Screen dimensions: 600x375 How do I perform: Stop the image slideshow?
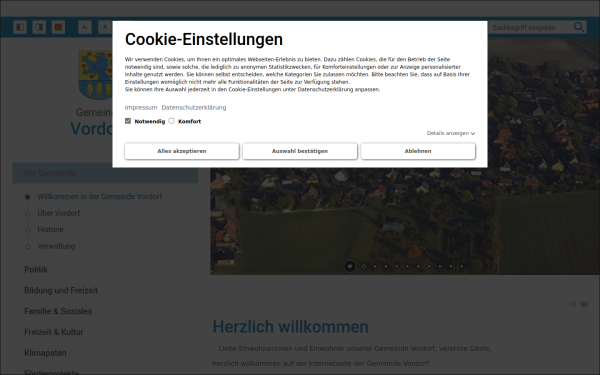click(350, 266)
